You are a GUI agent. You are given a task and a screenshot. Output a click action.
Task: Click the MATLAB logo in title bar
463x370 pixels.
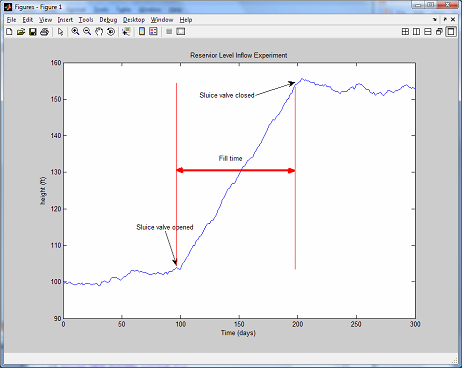[8, 7]
